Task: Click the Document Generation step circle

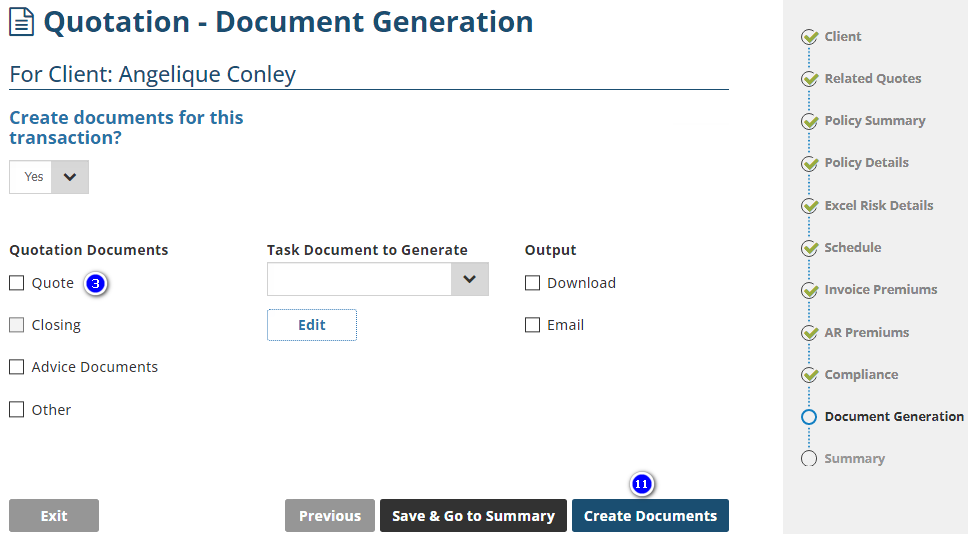Action: (x=809, y=417)
